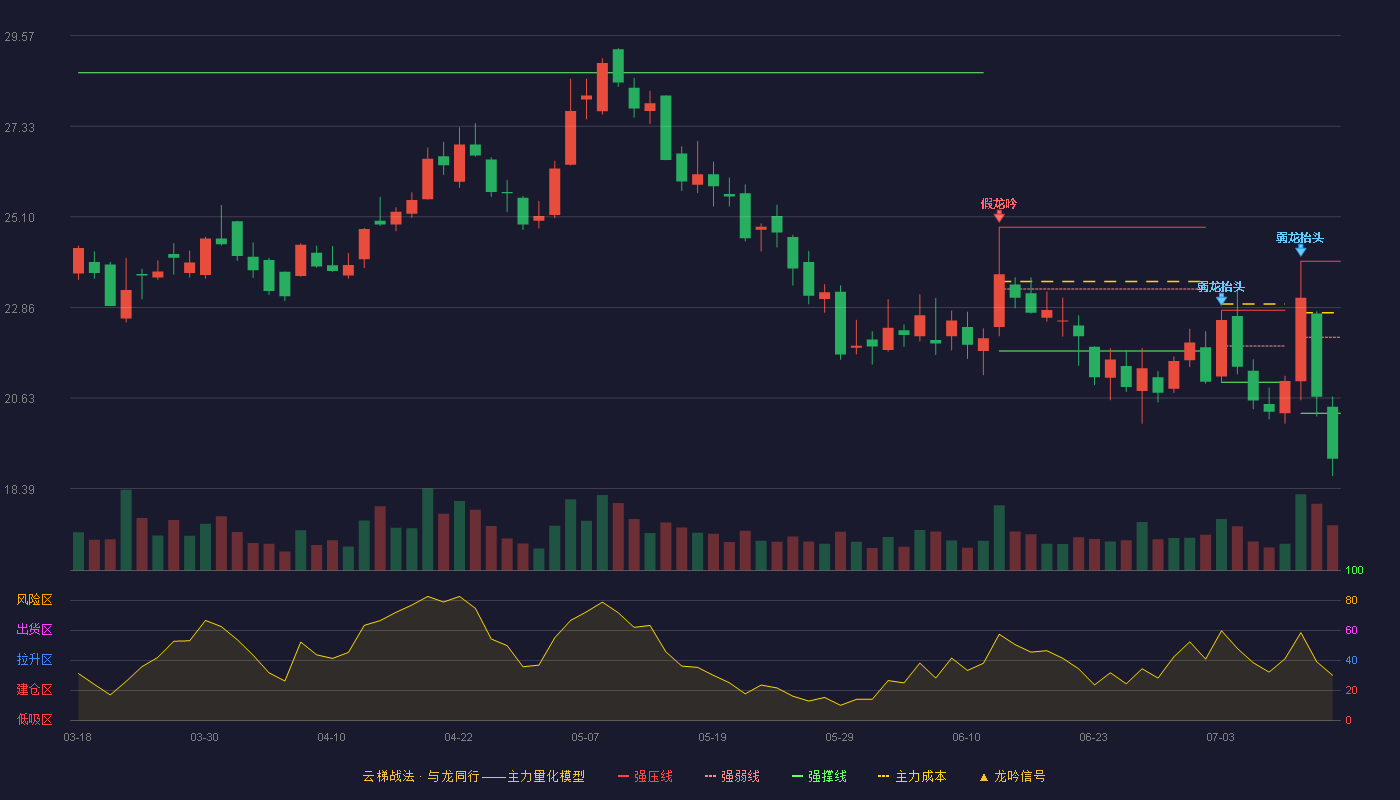Click the 建仓区 zone label
The image size is (1400, 800).
[x=34, y=690]
